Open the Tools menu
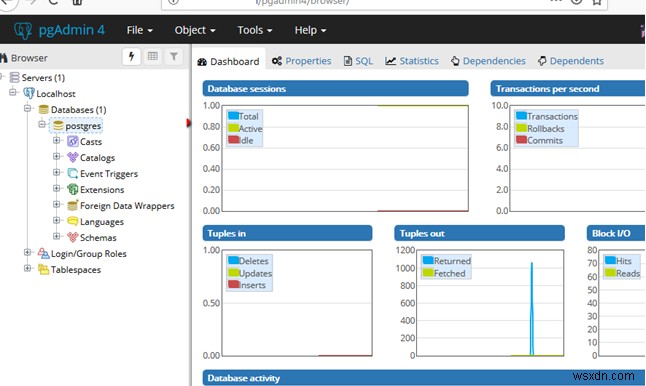 coord(255,30)
